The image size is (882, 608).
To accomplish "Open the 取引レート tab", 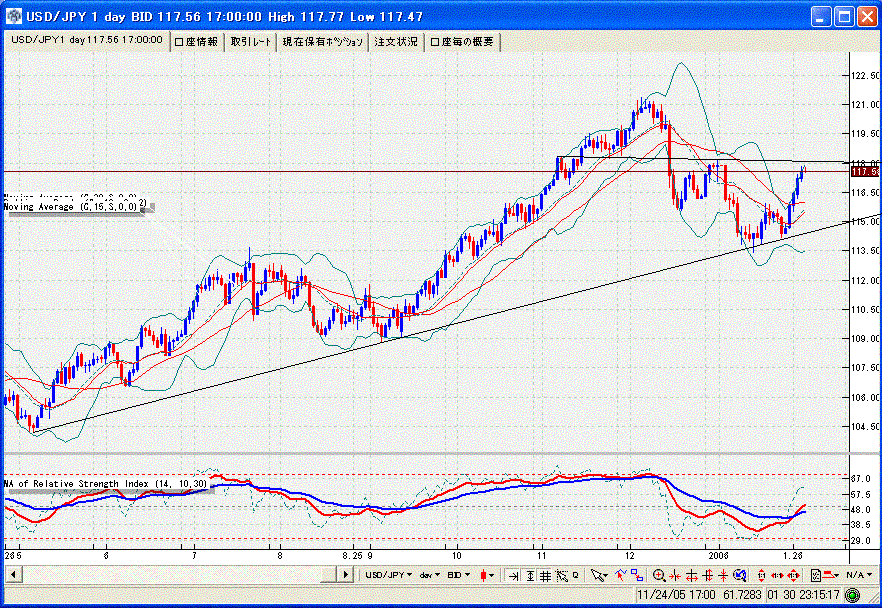I will click(251, 42).
